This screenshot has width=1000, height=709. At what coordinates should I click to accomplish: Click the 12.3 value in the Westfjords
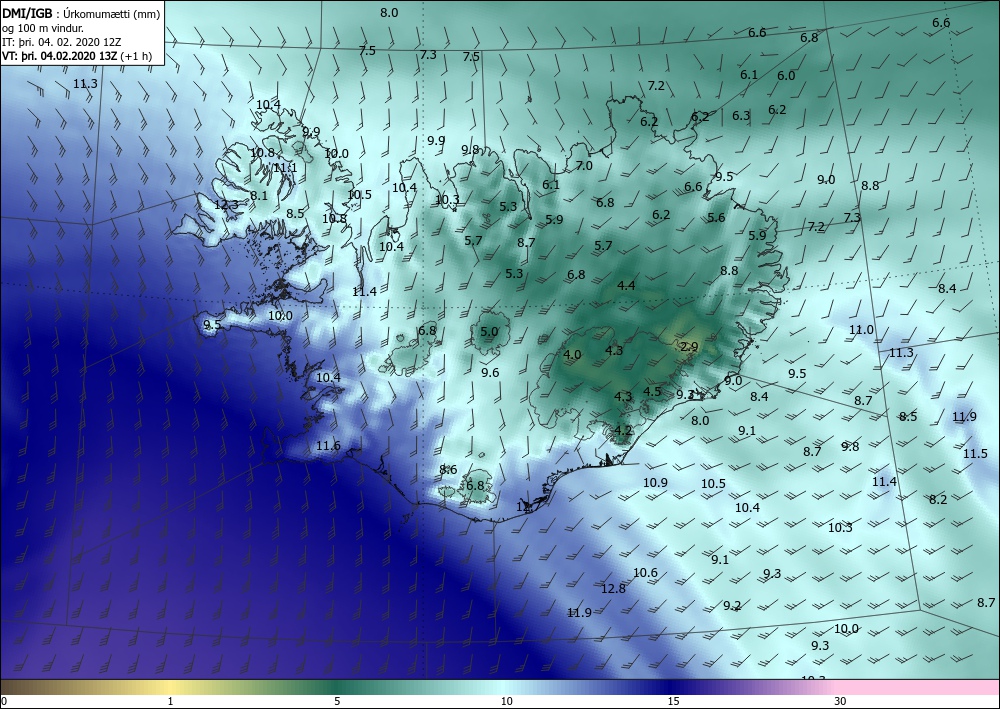click(226, 205)
